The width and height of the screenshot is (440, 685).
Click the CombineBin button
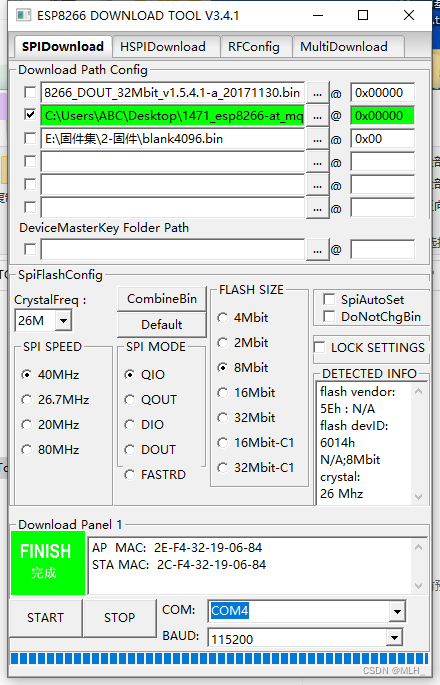coord(162,299)
